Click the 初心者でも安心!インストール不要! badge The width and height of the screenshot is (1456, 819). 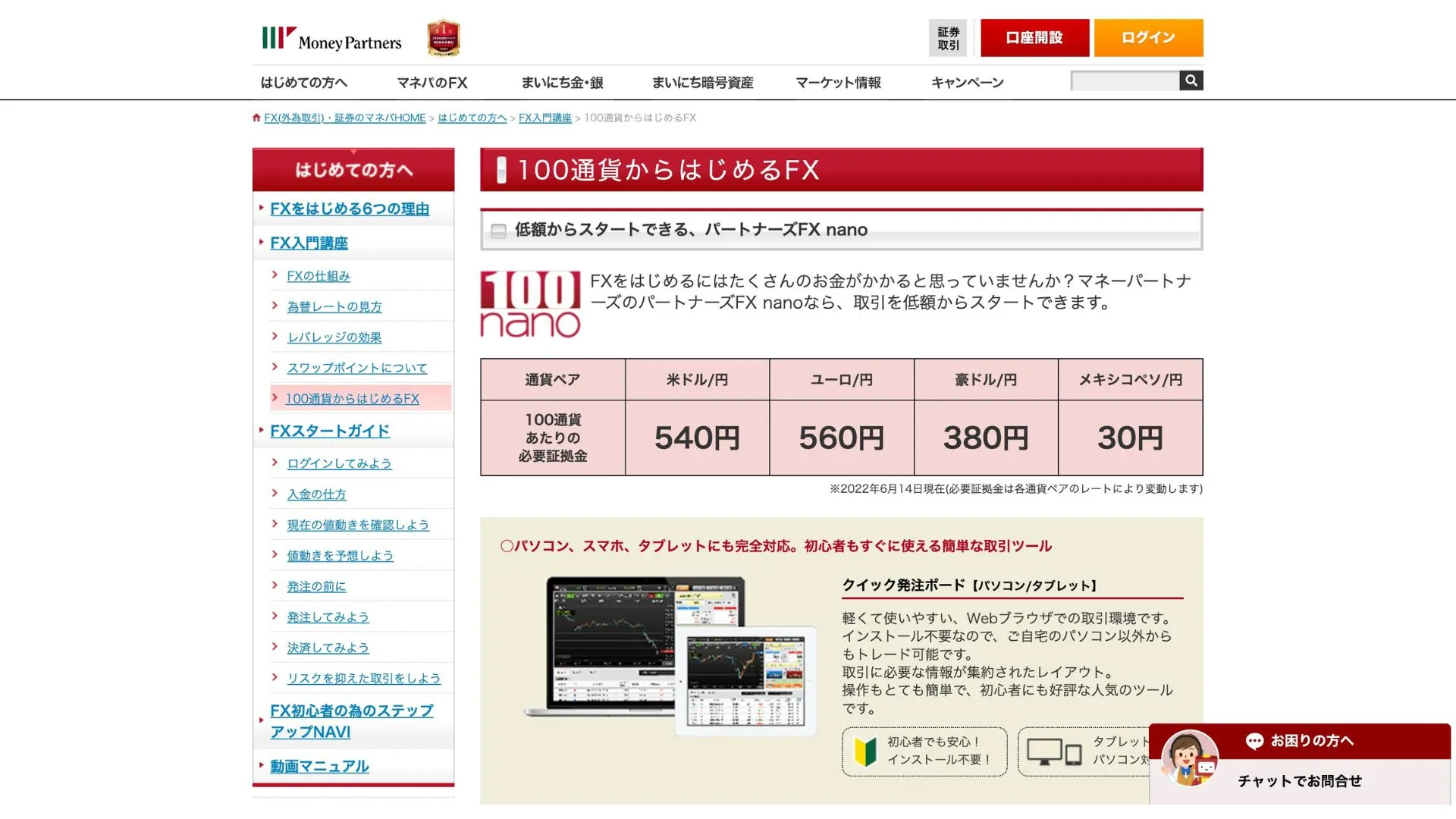[924, 752]
